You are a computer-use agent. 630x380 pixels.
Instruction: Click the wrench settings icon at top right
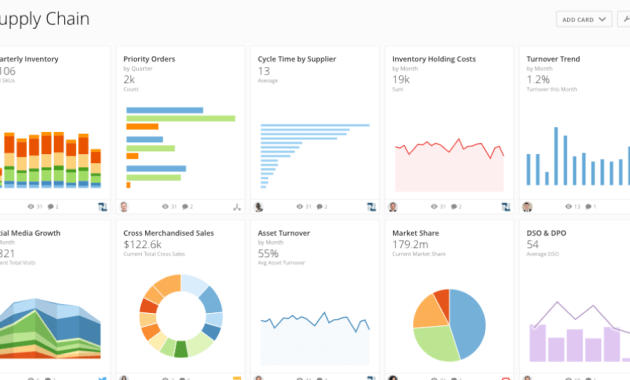pos(626,19)
